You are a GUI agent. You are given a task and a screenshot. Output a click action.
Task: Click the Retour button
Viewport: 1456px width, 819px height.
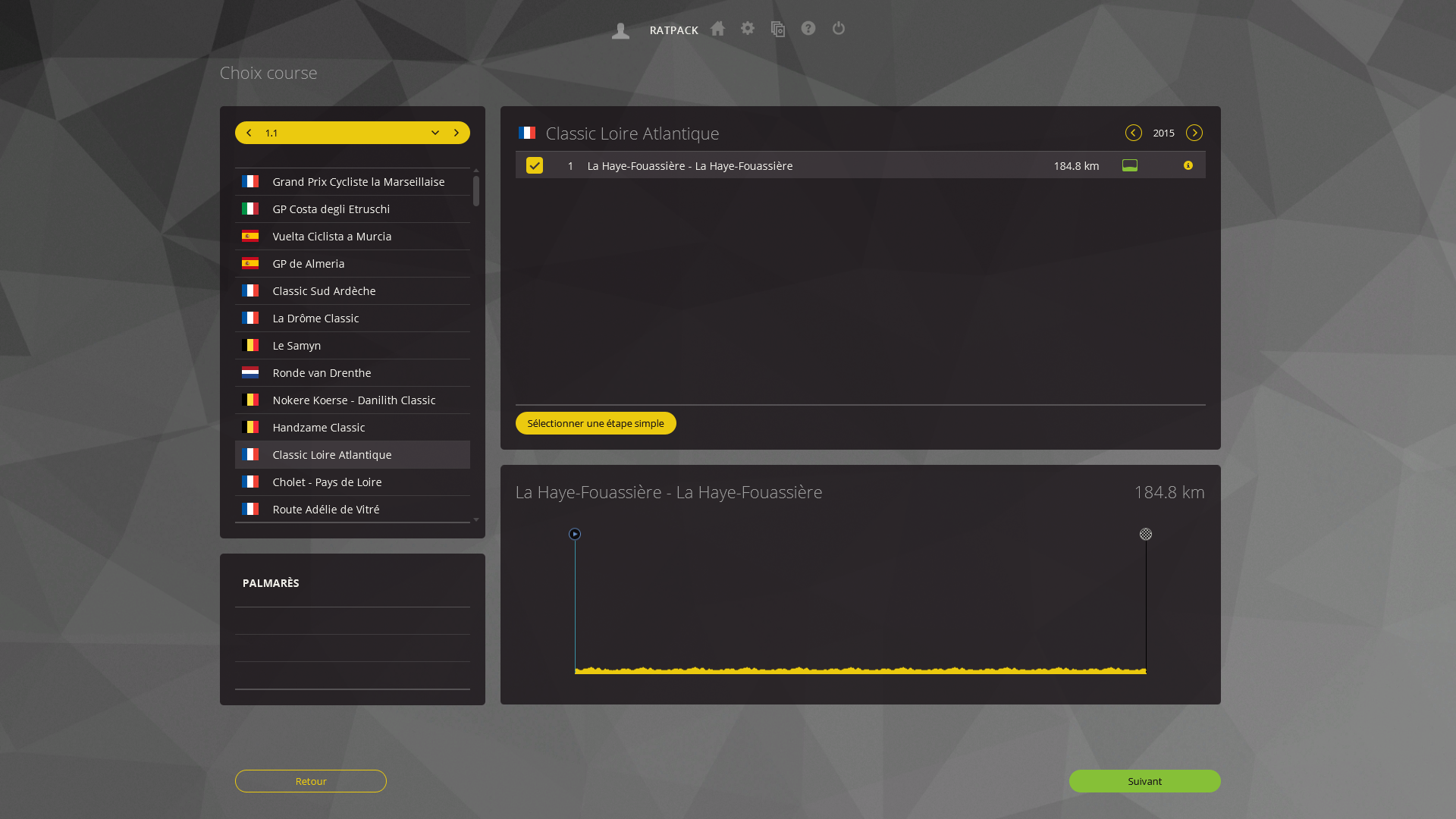pos(311,781)
